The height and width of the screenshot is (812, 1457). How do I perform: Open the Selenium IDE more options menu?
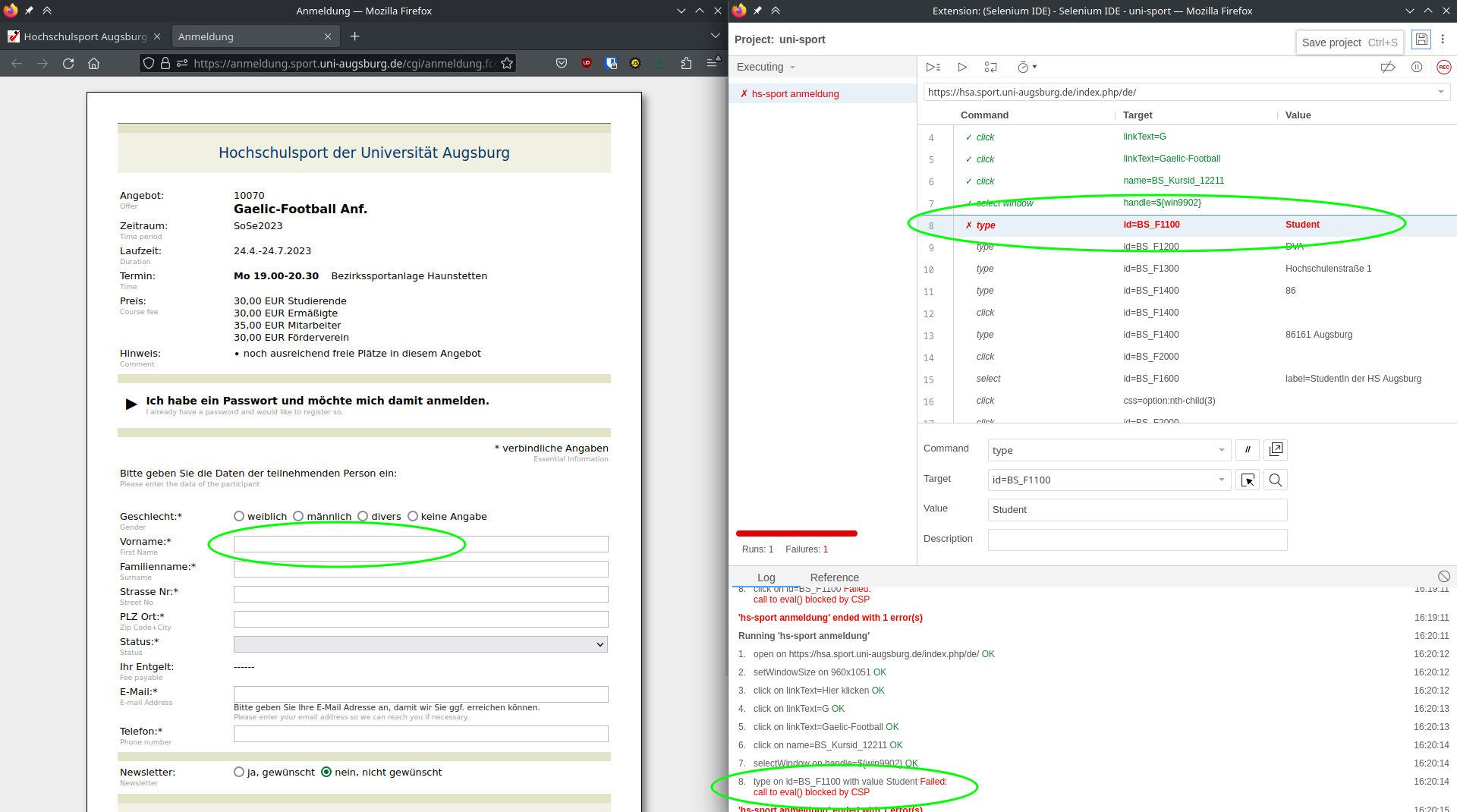coord(1443,39)
